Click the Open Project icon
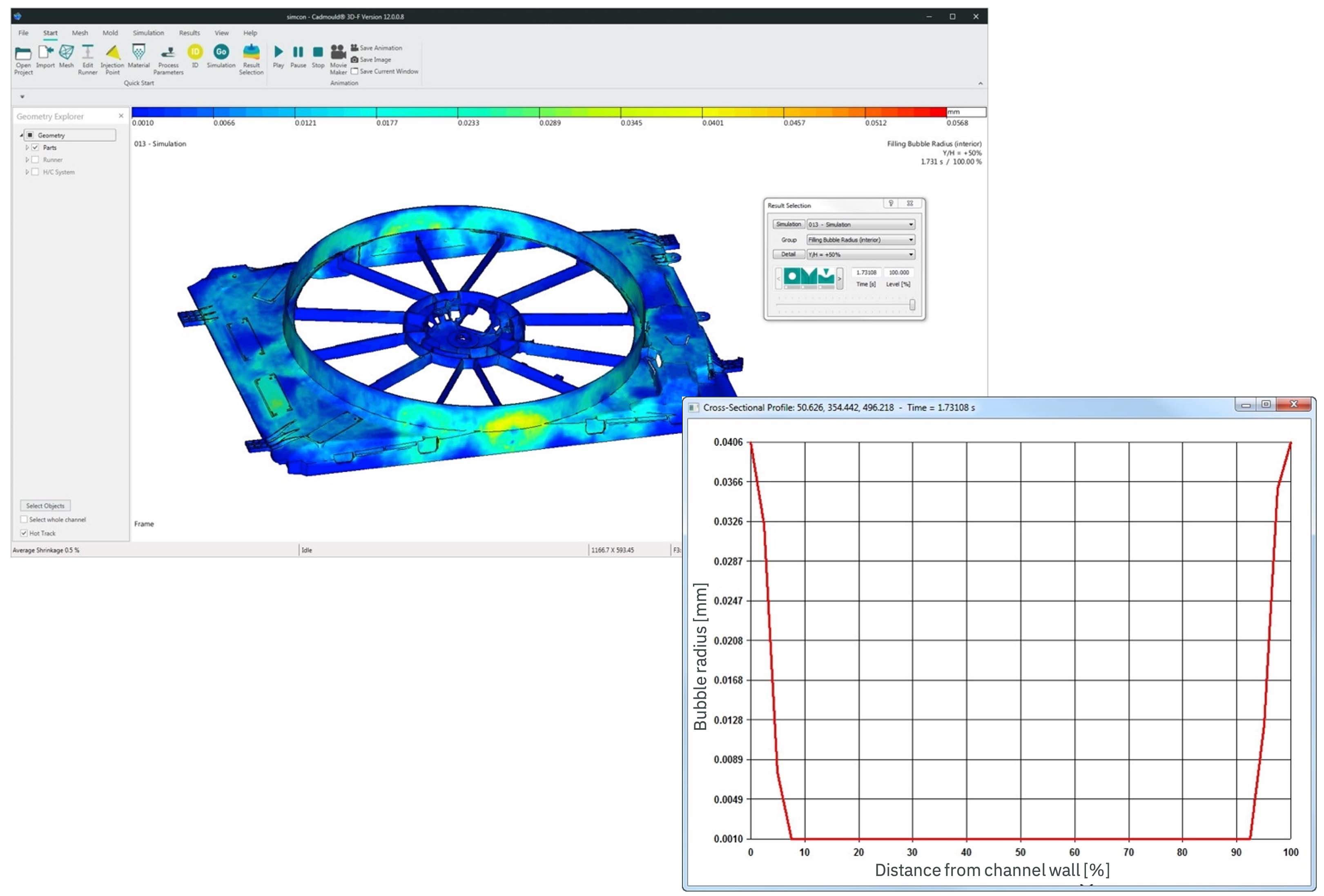 (23, 59)
